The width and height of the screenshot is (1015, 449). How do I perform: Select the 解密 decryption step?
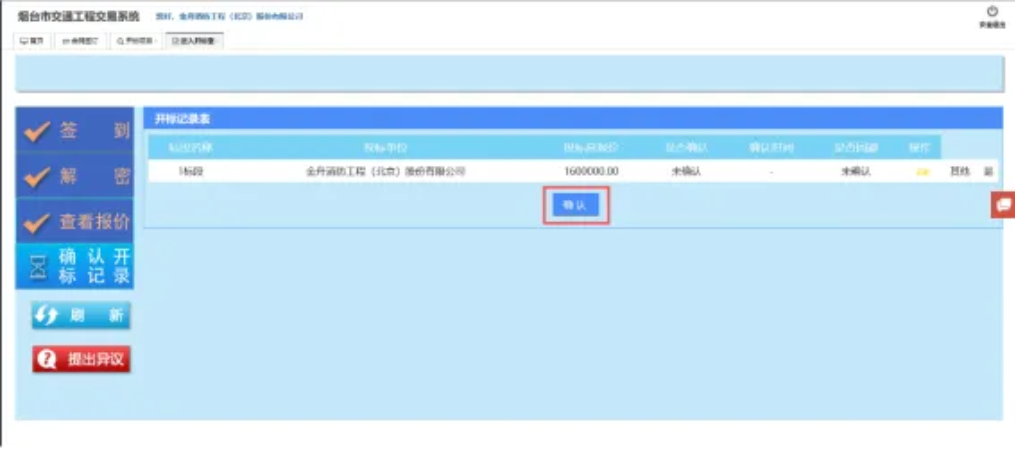tap(75, 176)
